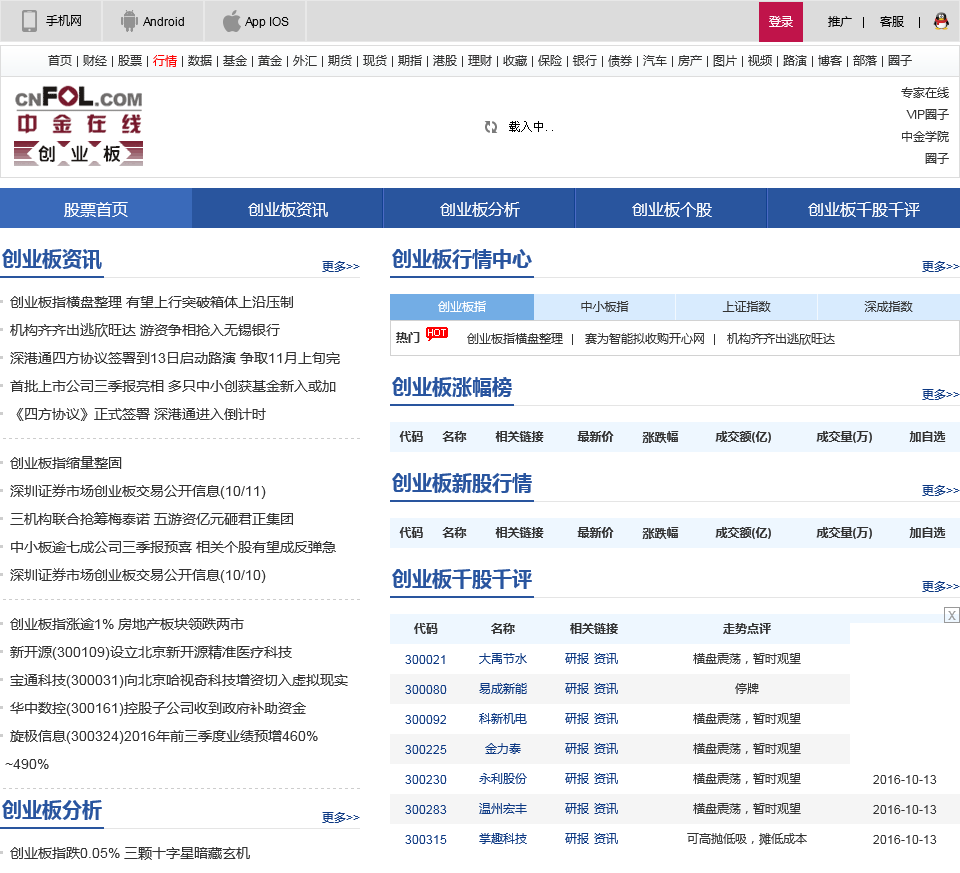The height and width of the screenshot is (873, 960).
Task: Click the QQ penguin icon
Action: [941, 21]
